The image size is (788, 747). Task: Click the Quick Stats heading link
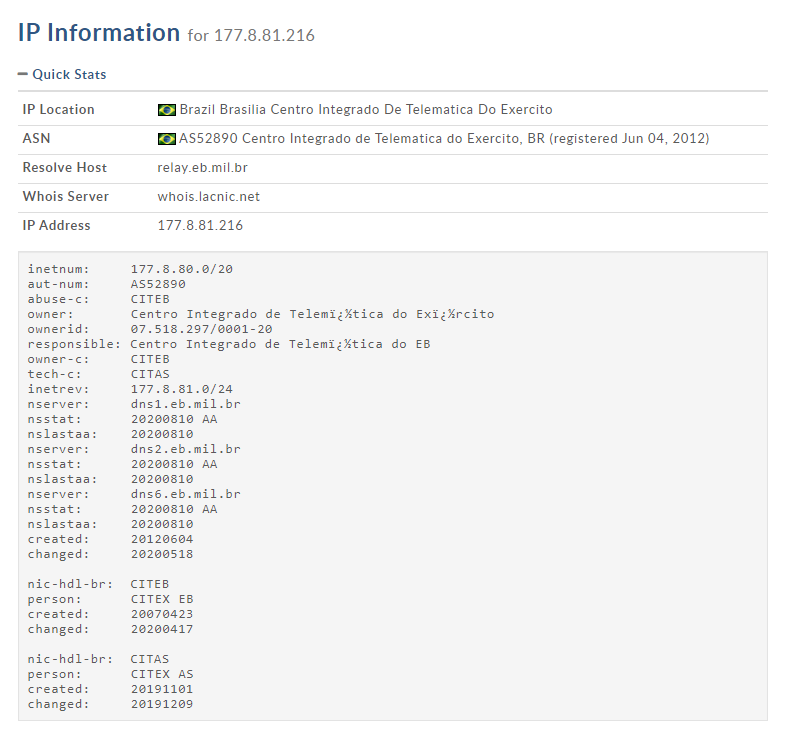click(69, 74)
